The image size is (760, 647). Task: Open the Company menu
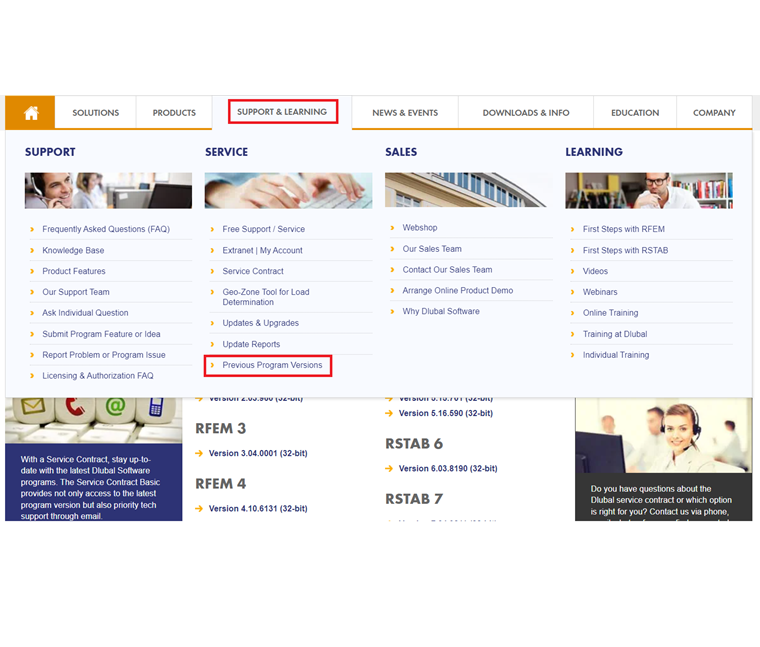(714, 113)
